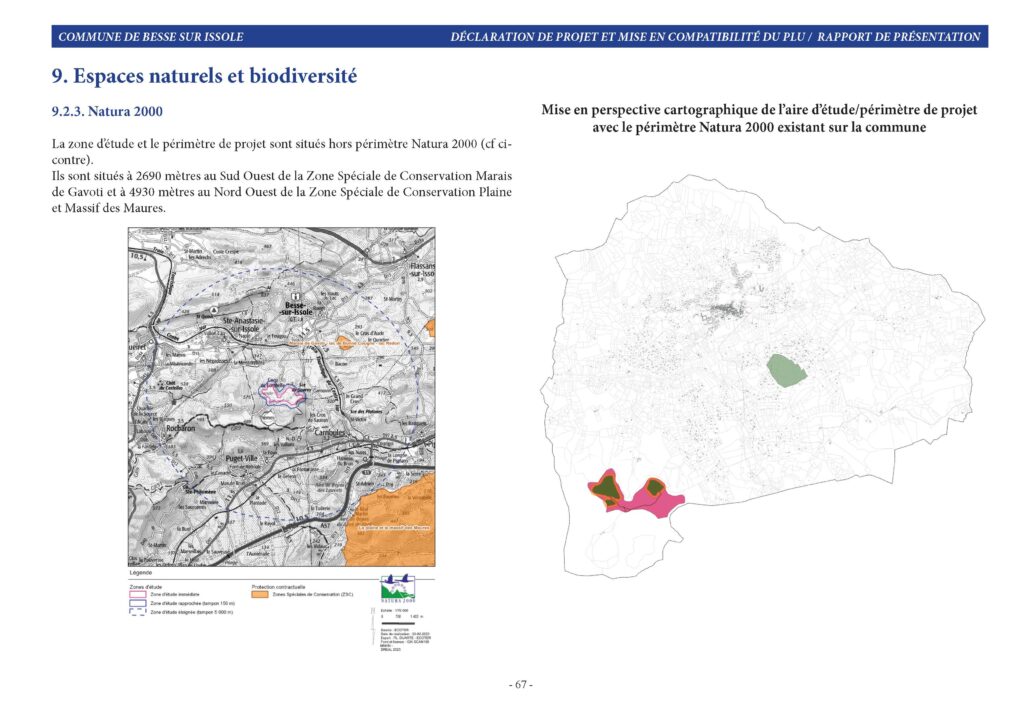
Task: Click the green area on commune map
Action: tap(786, 370)
